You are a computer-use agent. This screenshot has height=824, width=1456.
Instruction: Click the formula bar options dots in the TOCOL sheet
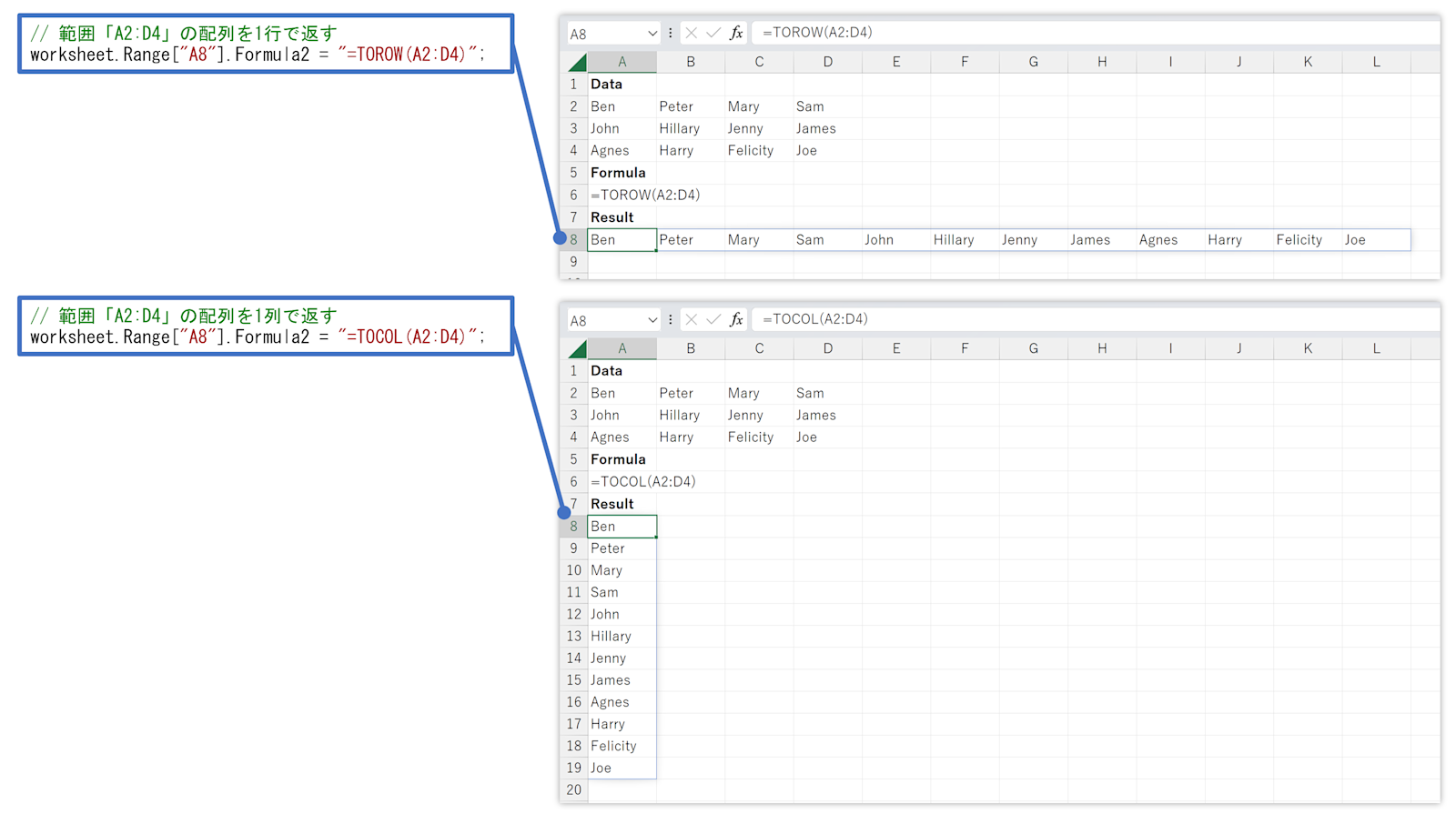pos(671,319)
